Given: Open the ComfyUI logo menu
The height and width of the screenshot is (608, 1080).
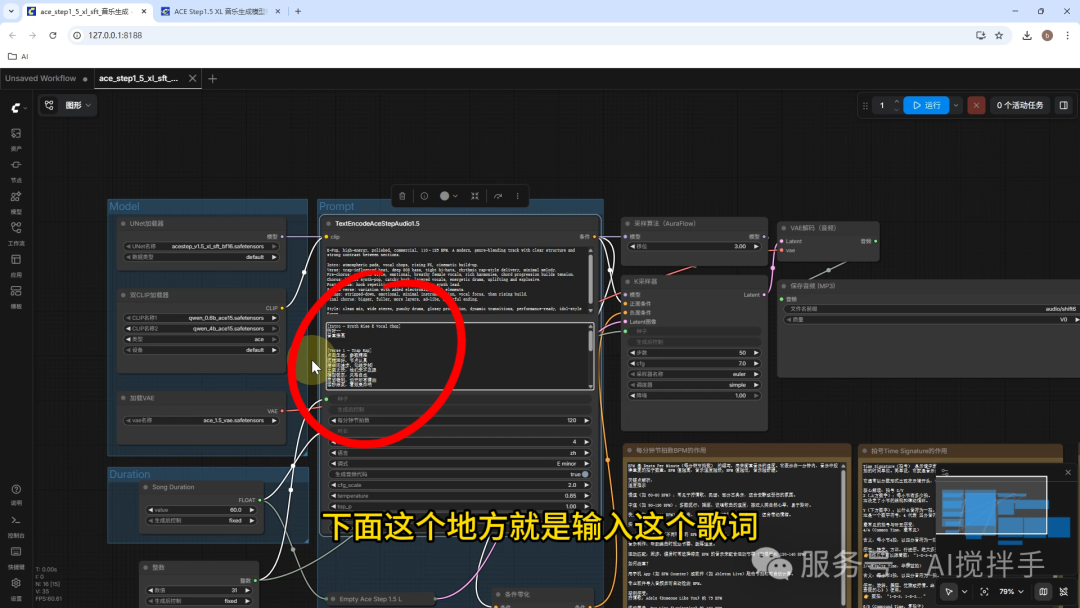Looking at the screenshot, I should pos(18,107).
